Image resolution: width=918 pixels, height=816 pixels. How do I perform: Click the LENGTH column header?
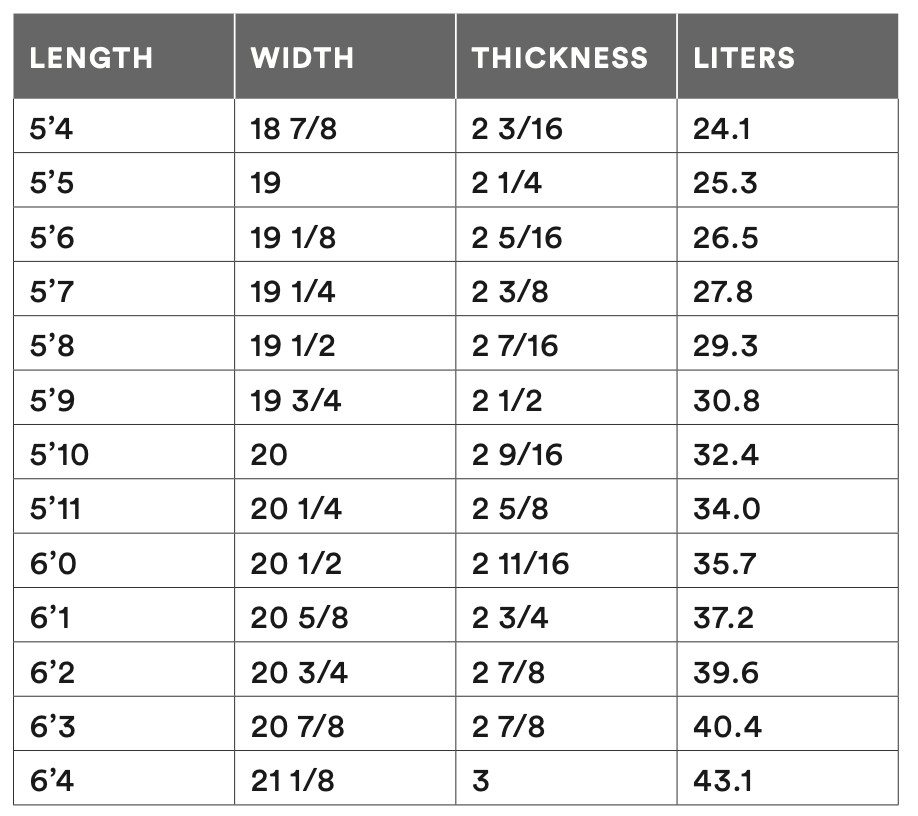pyautogui.click(x=91, y=57)
